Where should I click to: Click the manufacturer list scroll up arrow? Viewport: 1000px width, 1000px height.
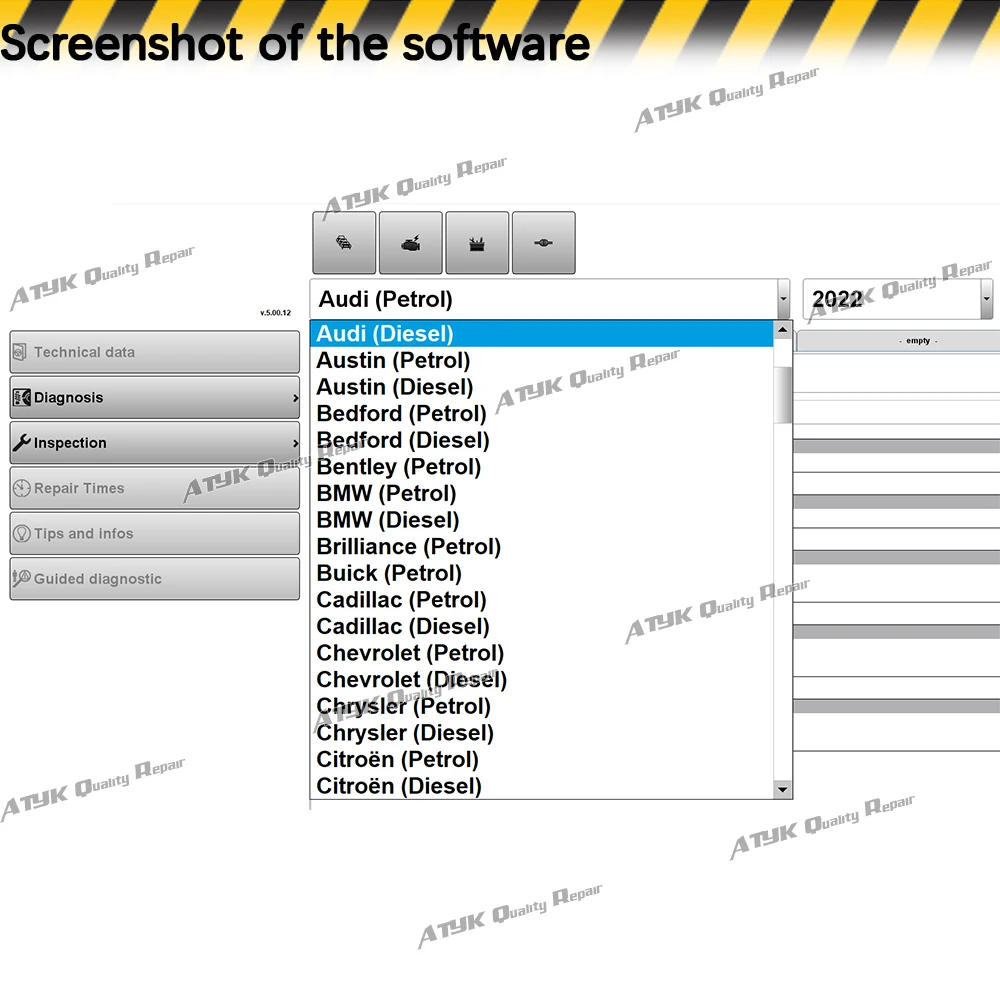click(783, 330)
